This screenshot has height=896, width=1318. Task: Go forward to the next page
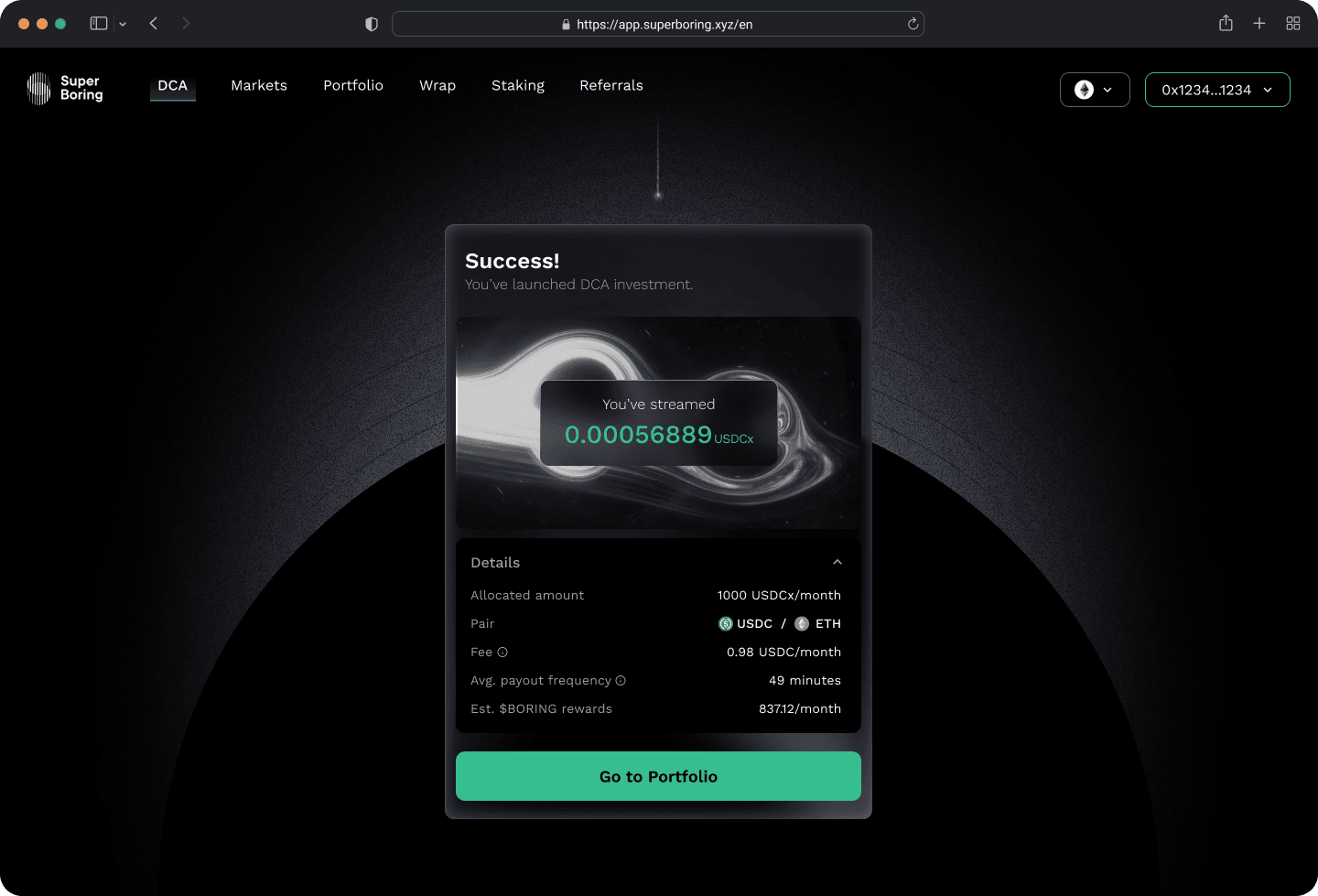(x=186, y=24)
